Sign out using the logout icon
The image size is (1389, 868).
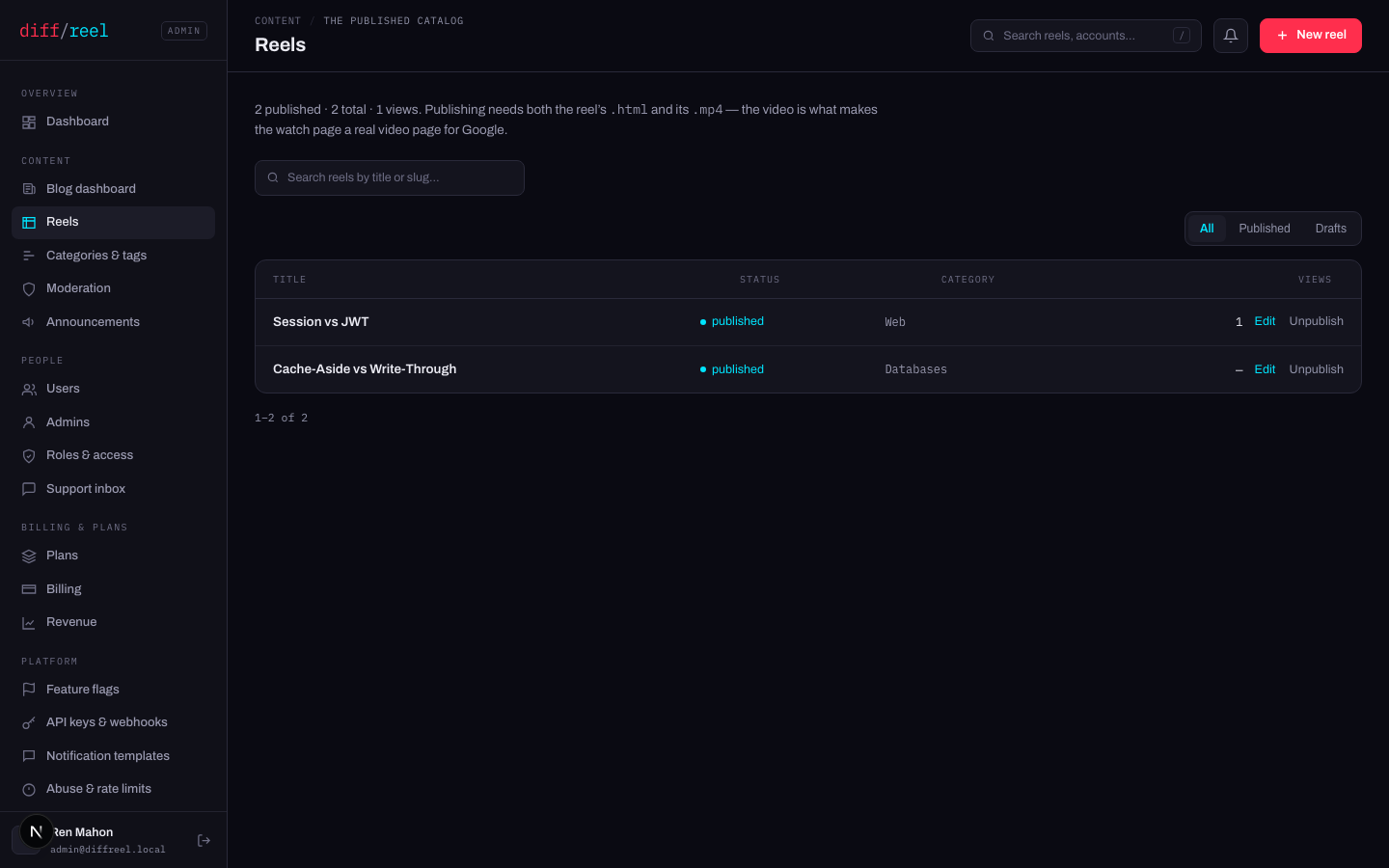click(x=204, y=841)
